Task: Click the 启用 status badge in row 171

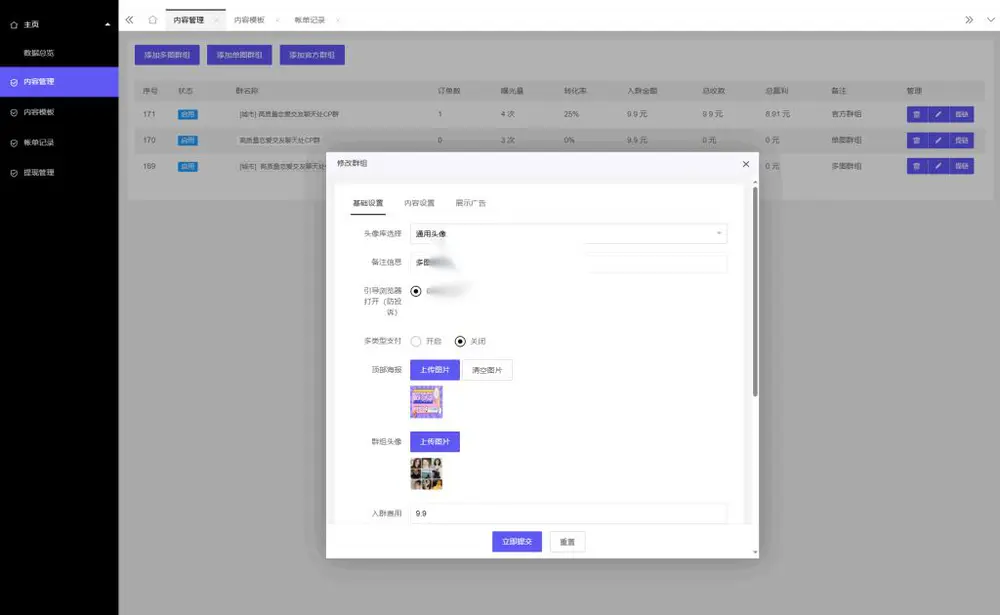Action: pyautogui.click(x=188, y=114)
